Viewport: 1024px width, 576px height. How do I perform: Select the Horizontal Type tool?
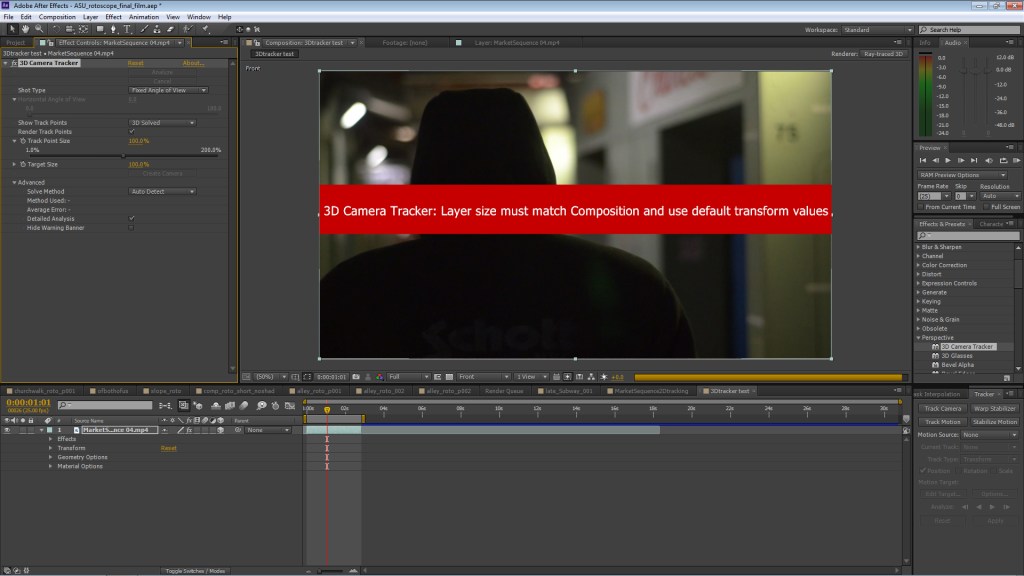(x=128, y=29)
